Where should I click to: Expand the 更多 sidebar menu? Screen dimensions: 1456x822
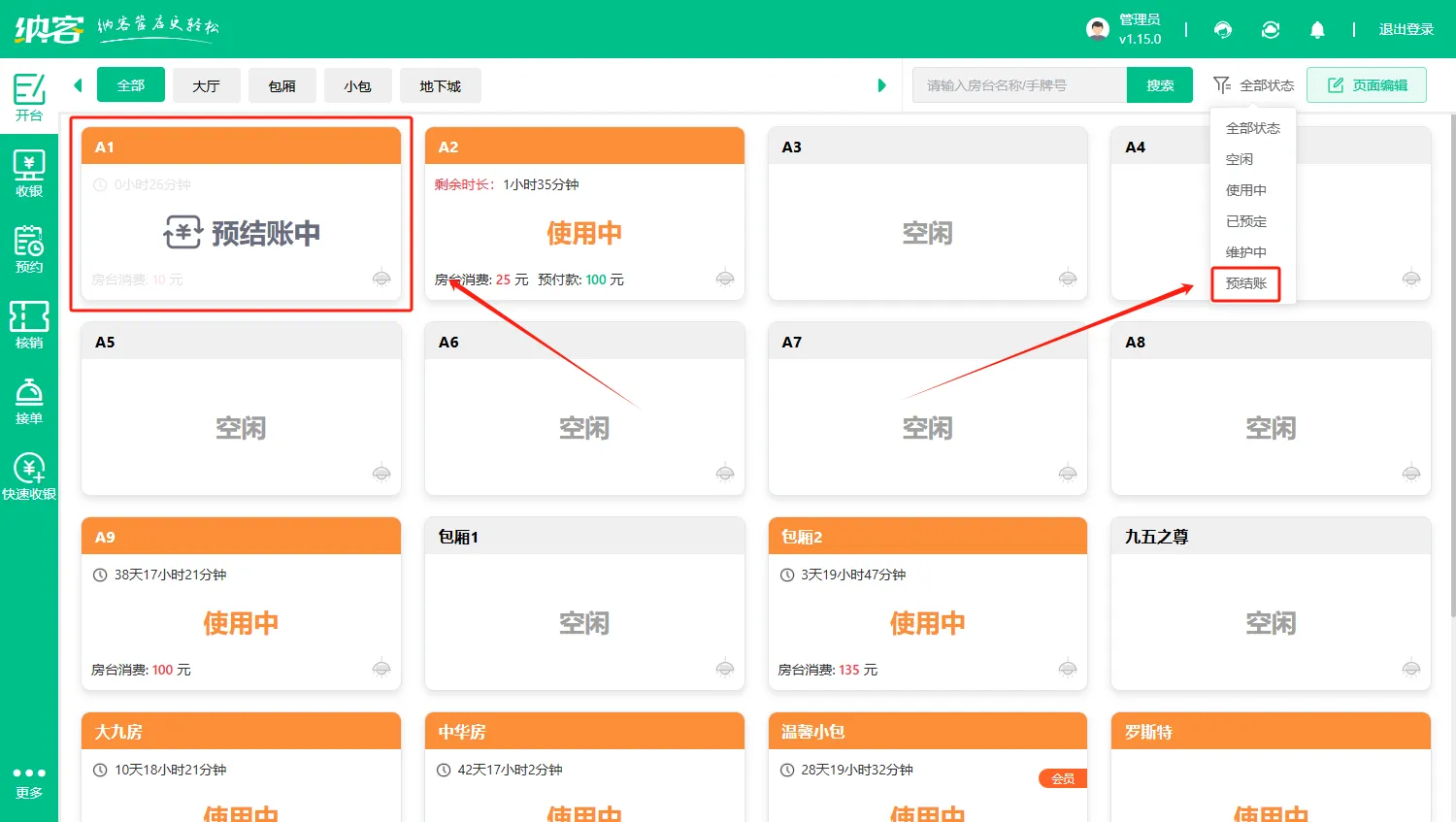[29, 781]
